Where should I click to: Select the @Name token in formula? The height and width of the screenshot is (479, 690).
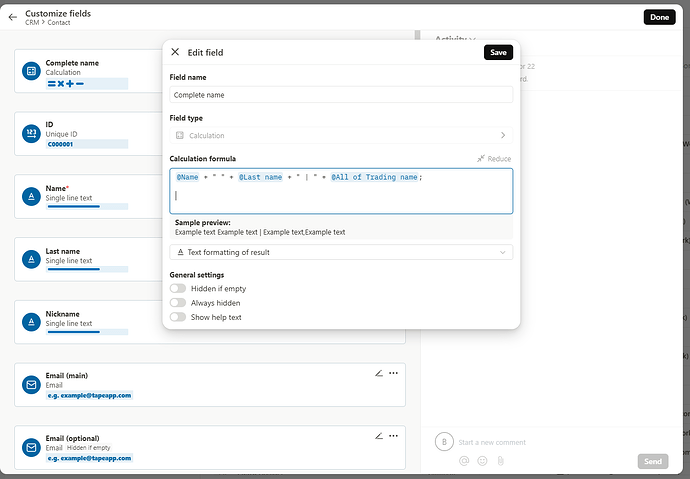tap(187, 177)
